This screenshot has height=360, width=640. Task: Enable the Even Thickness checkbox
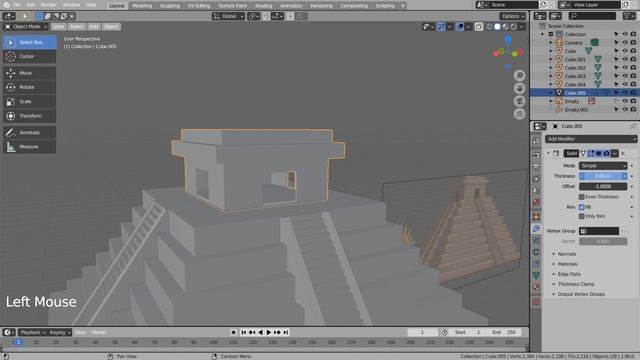(582, 197)
